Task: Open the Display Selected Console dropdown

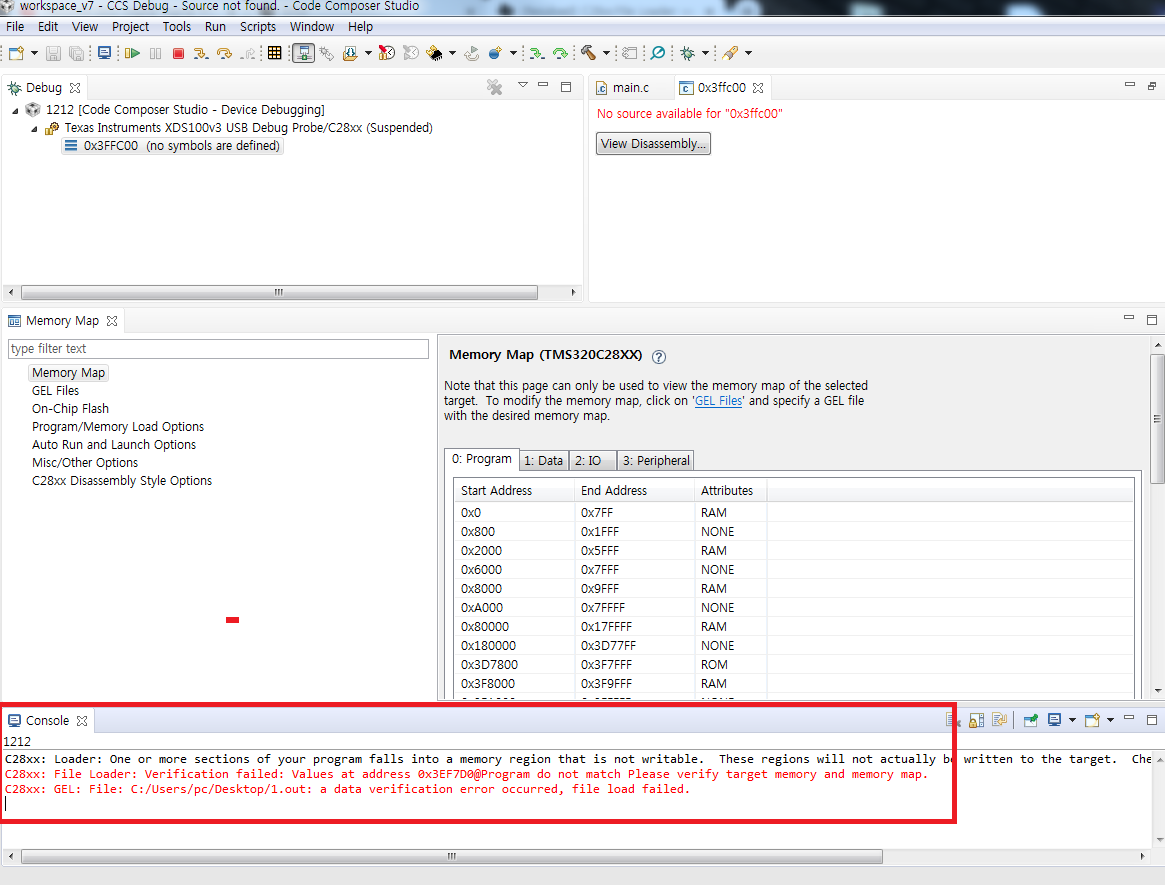Action: click(1072, 720)
